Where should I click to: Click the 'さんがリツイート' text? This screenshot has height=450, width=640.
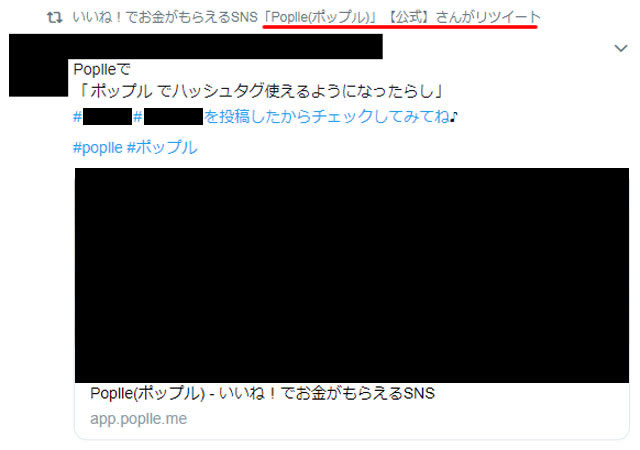pyautogui.click(x=488, y=17)
